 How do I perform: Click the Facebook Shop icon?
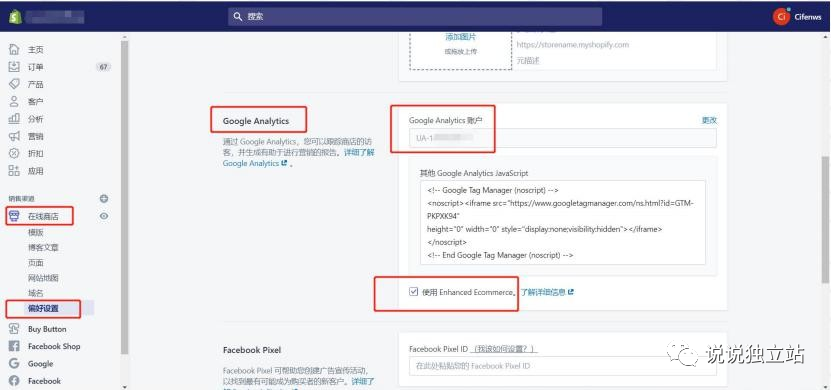14,346
